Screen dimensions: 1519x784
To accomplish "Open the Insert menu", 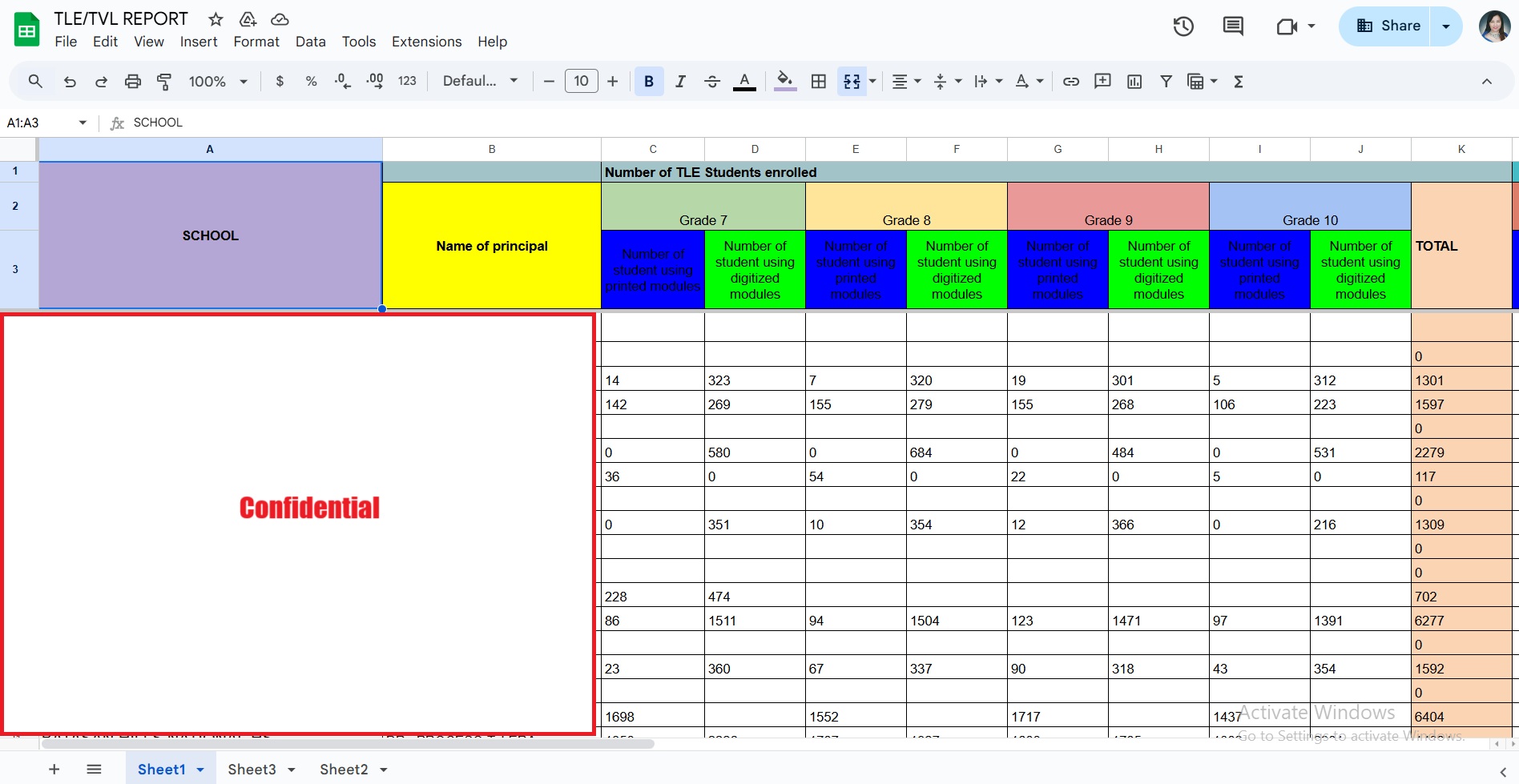I will [x=199, y=42].
